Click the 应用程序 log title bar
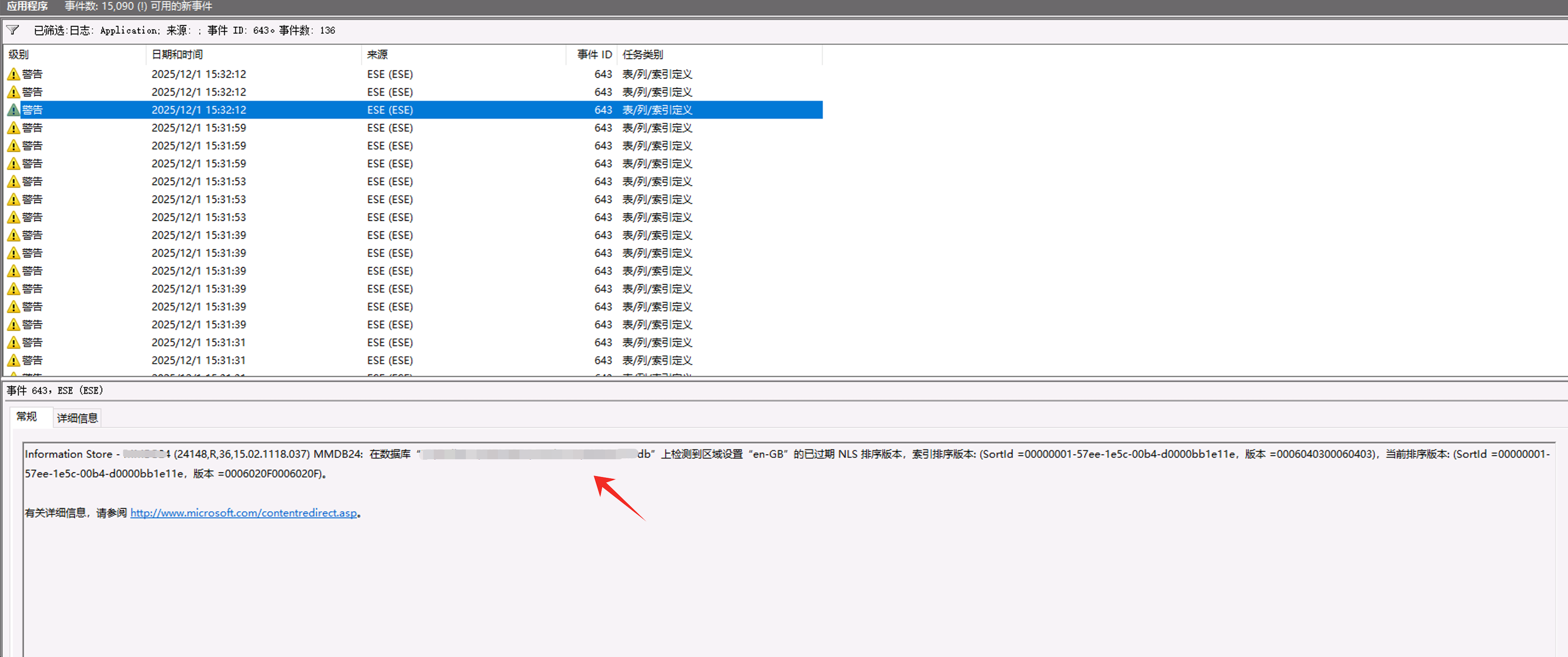Viewport: 1568px width, 657px height. coord(27,6)
